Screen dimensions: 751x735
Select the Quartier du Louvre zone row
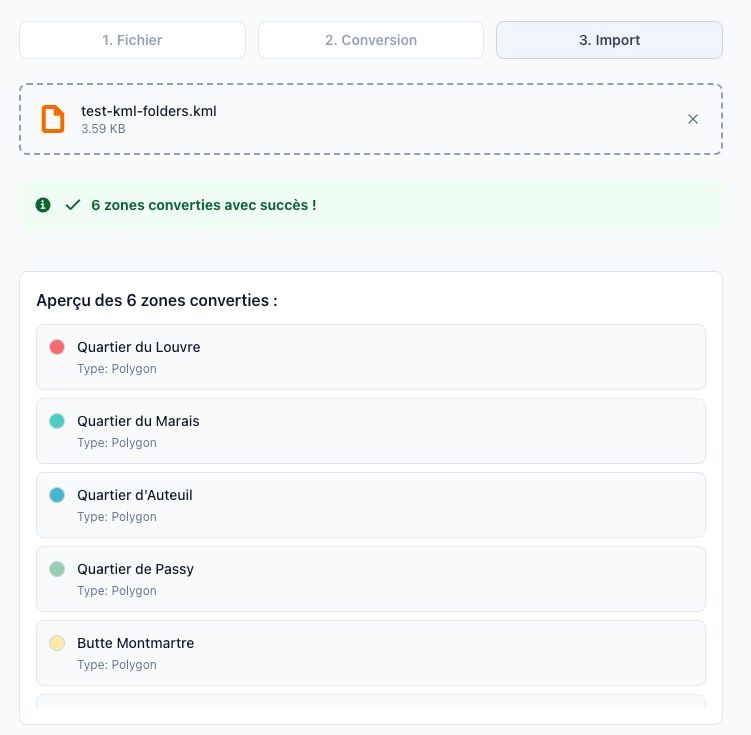click(x=371, y=357)
